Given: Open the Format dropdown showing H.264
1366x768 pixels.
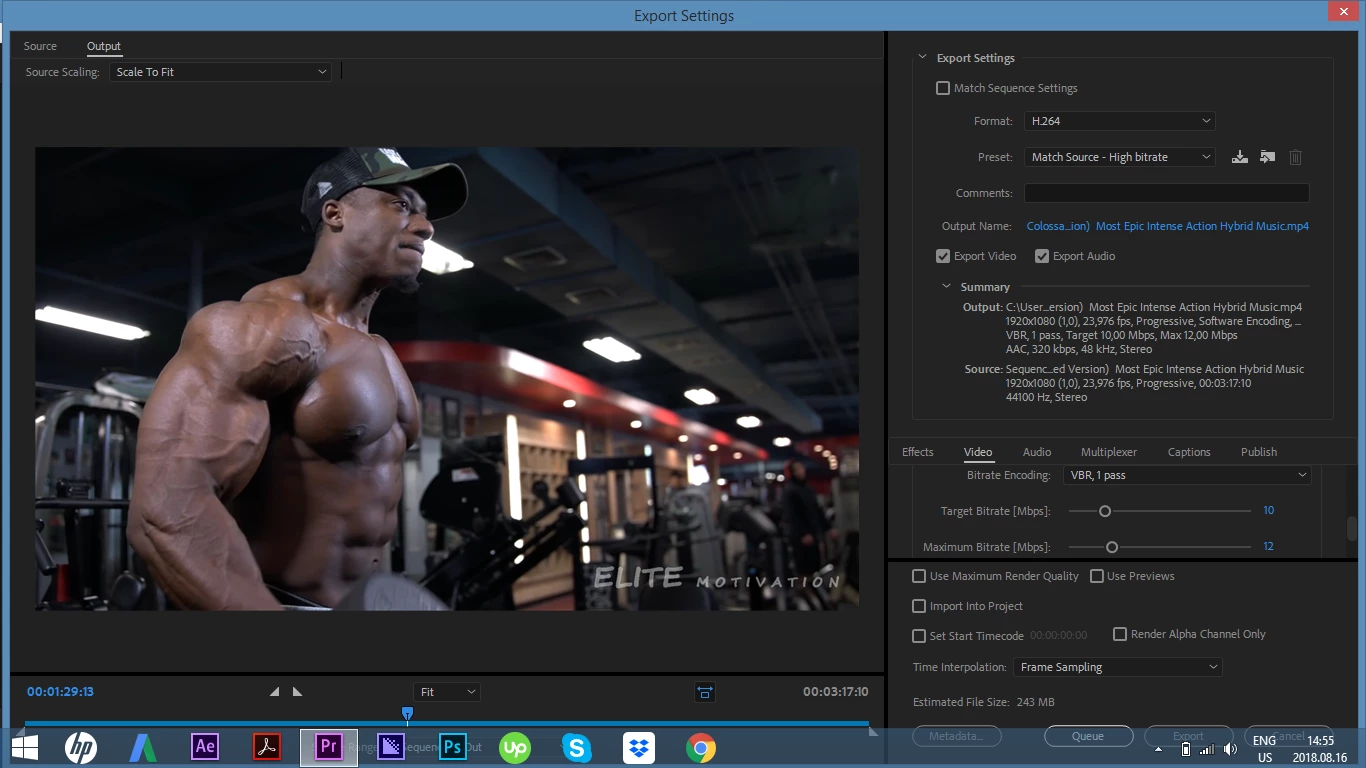Looking at the screenshot, I should [1120, 121].
